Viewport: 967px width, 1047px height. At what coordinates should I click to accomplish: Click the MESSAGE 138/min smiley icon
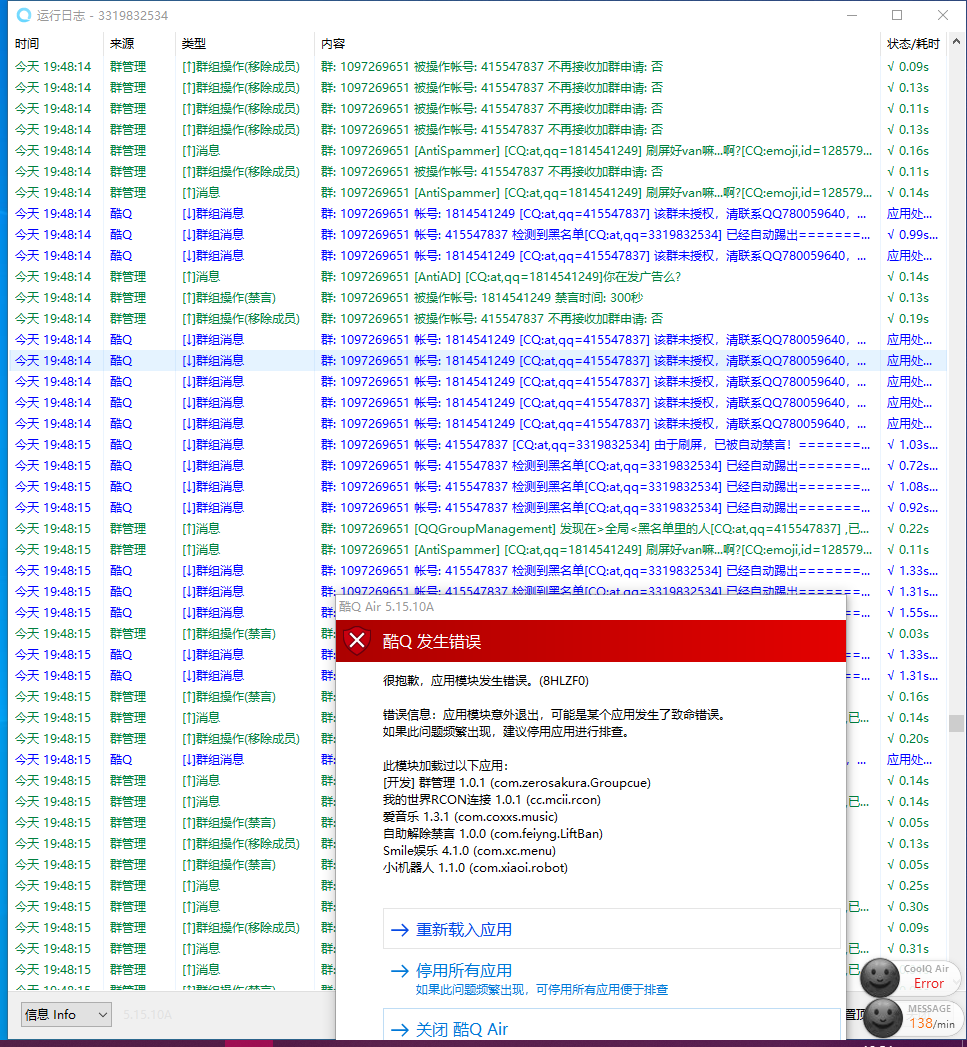coord(881,1016)
